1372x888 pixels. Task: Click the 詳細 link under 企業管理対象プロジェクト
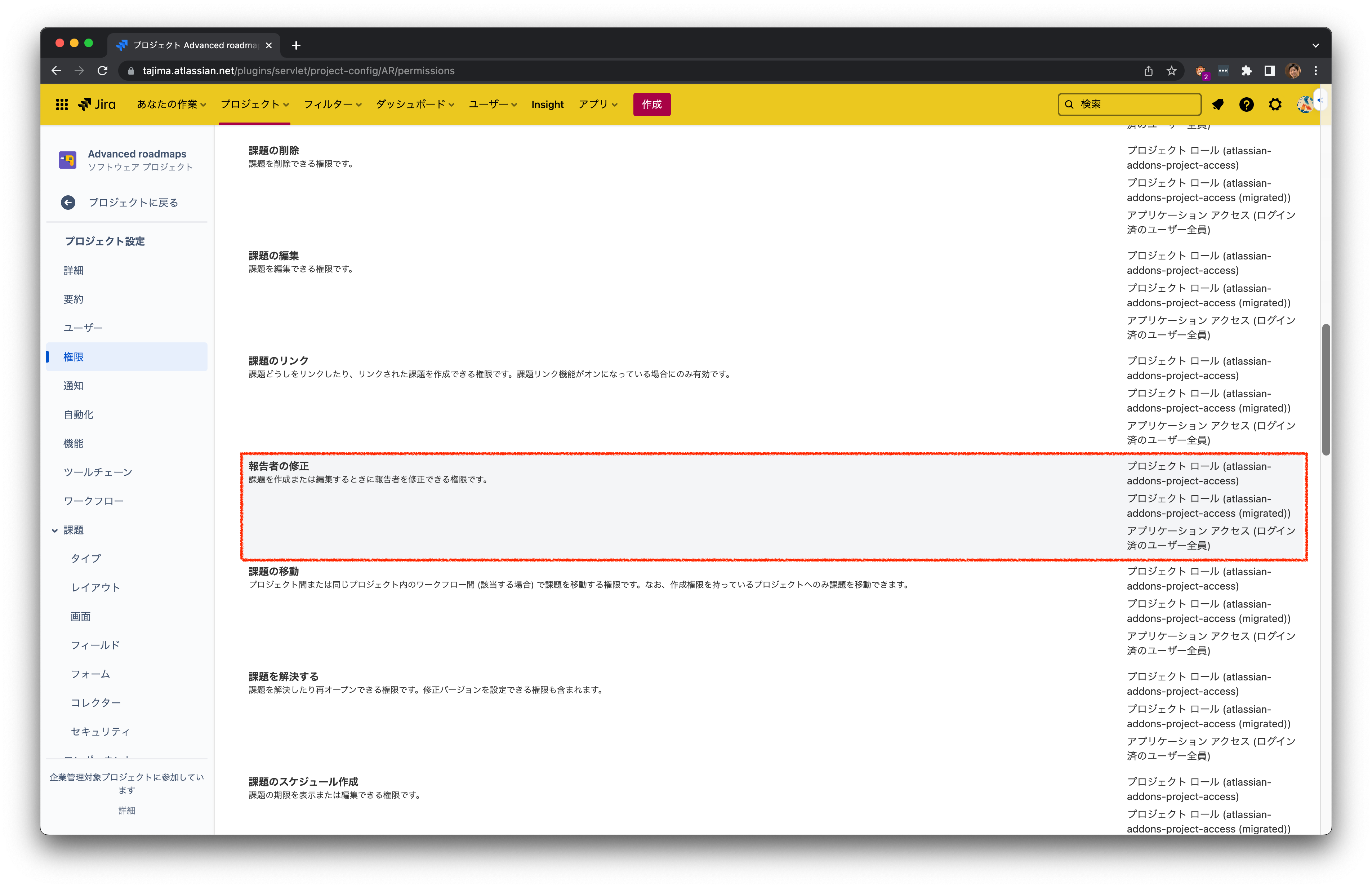127,810
